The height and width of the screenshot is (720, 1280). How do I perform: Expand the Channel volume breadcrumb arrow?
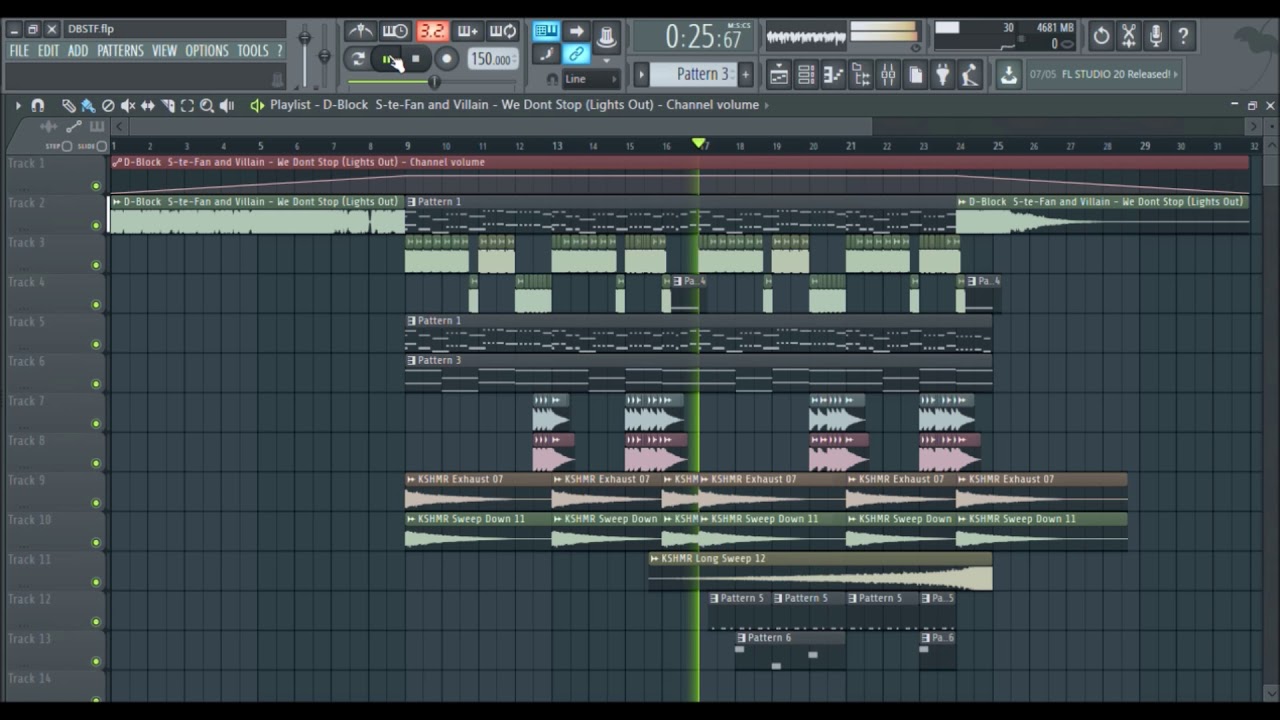767,105
